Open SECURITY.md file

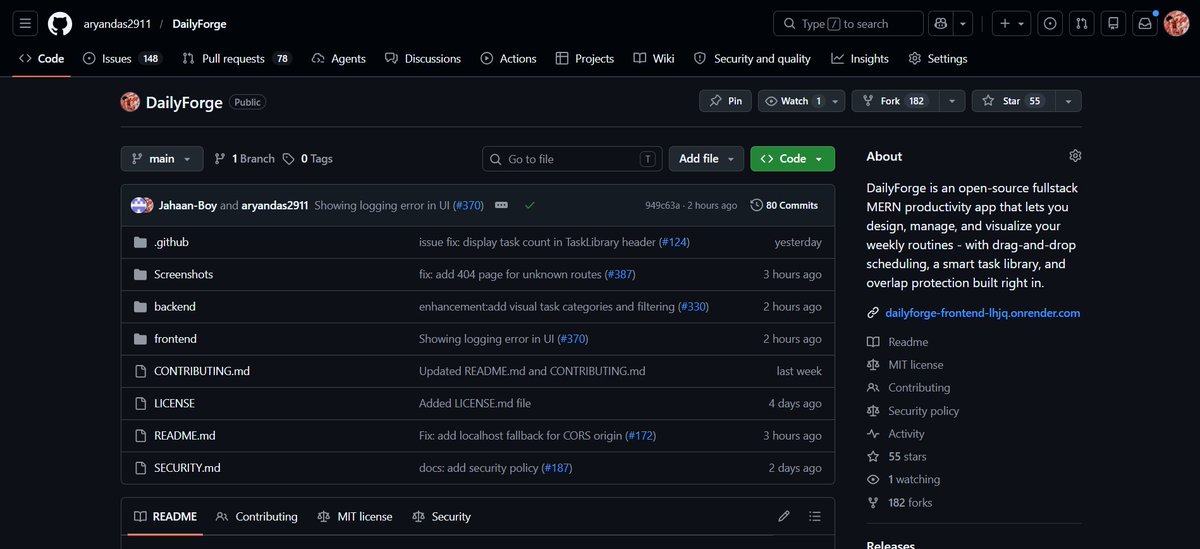(x=187, y=467)
